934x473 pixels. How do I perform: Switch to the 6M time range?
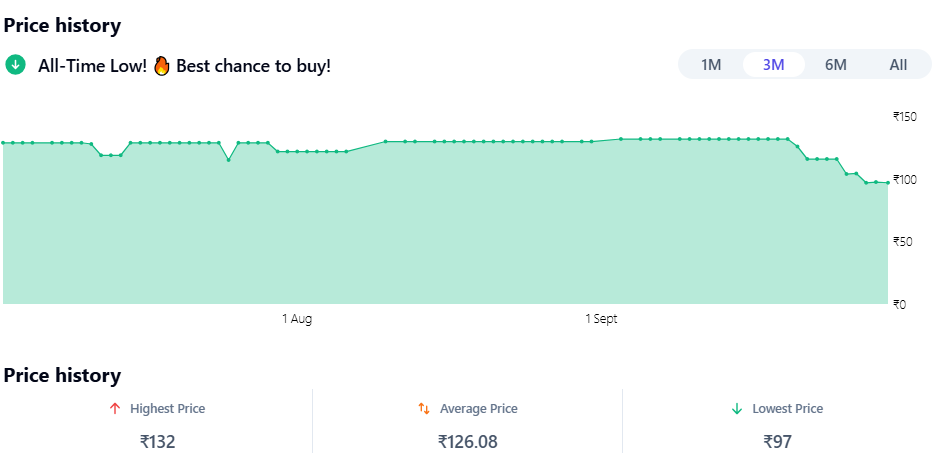click(836, 65)
